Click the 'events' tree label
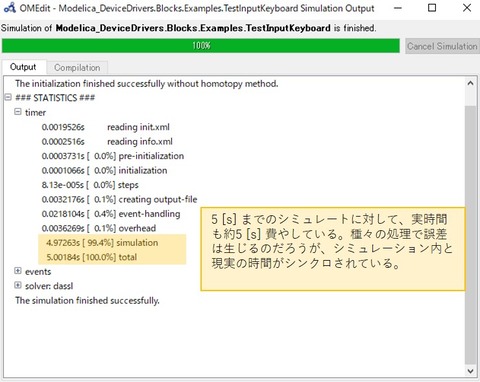Screen dimensions: 480x382 click(x=38, y=271)
